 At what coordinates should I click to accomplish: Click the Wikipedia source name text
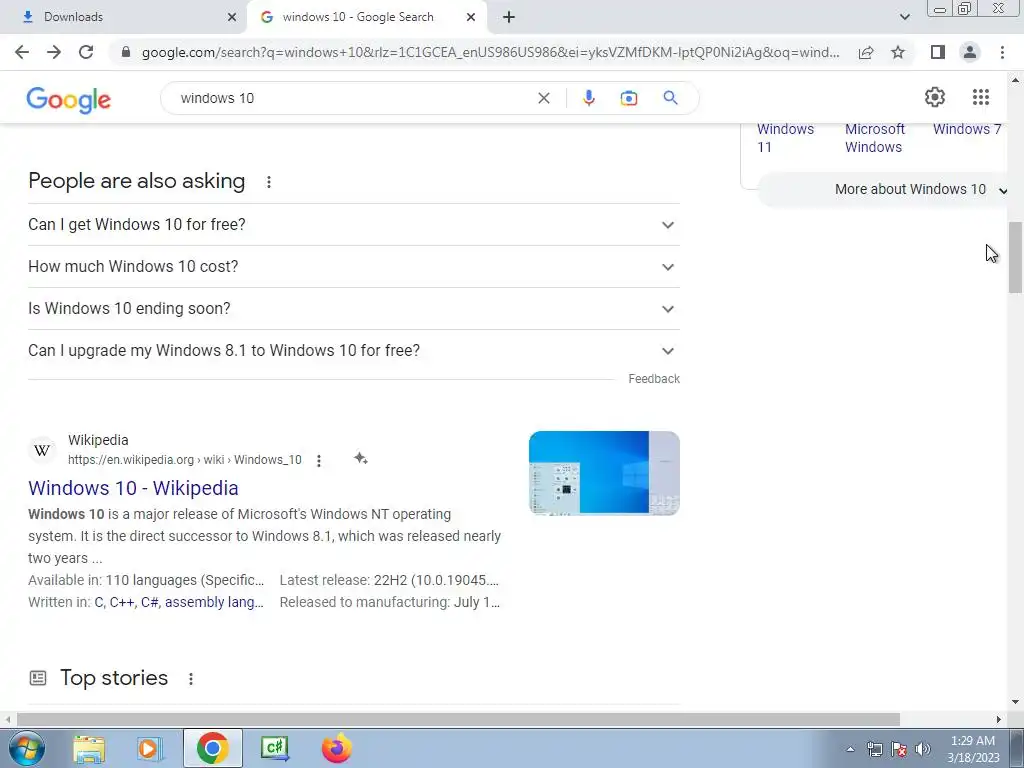[x=98, y=440]
